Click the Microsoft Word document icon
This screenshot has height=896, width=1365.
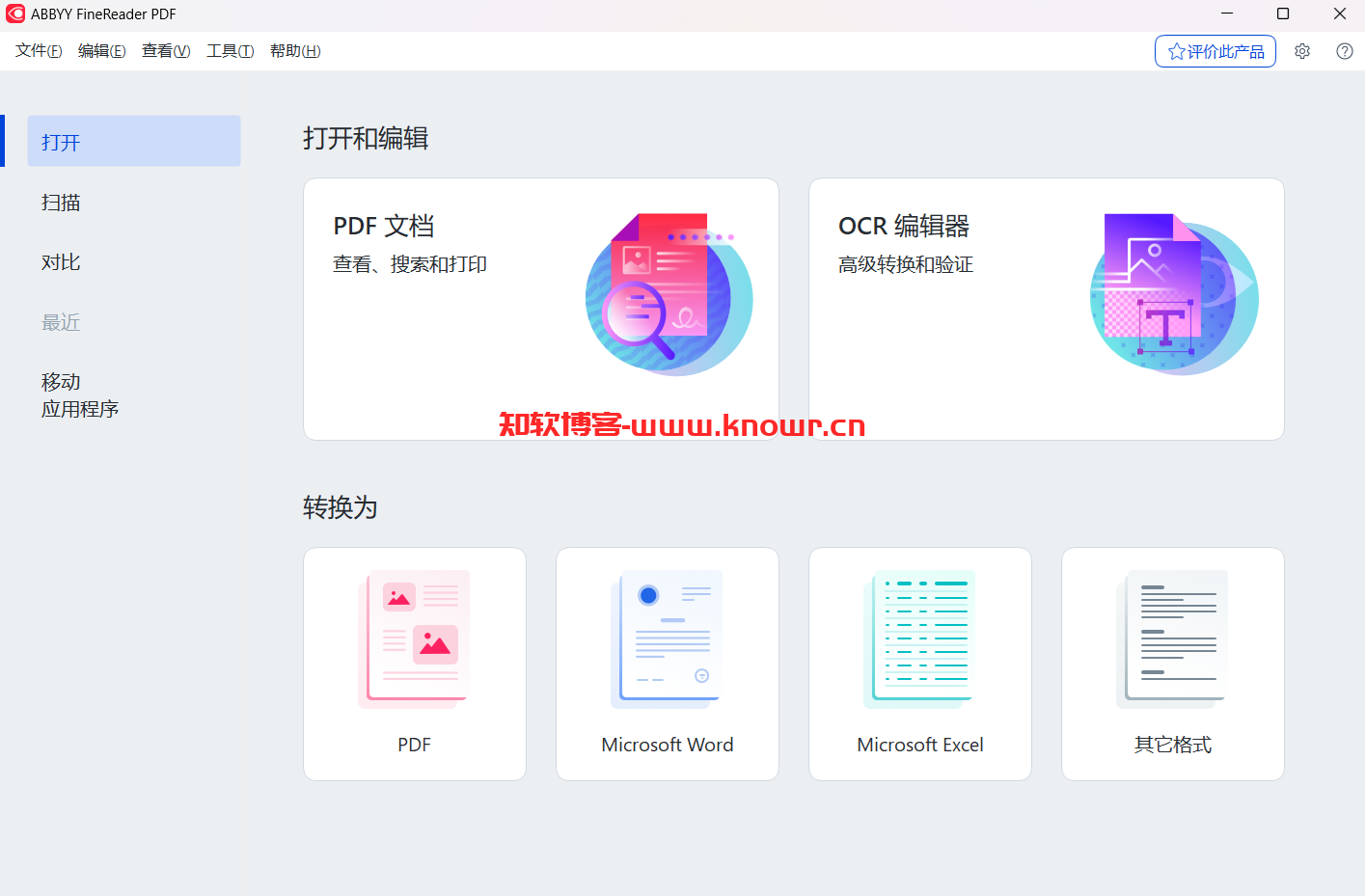click(x=667, y=638)
